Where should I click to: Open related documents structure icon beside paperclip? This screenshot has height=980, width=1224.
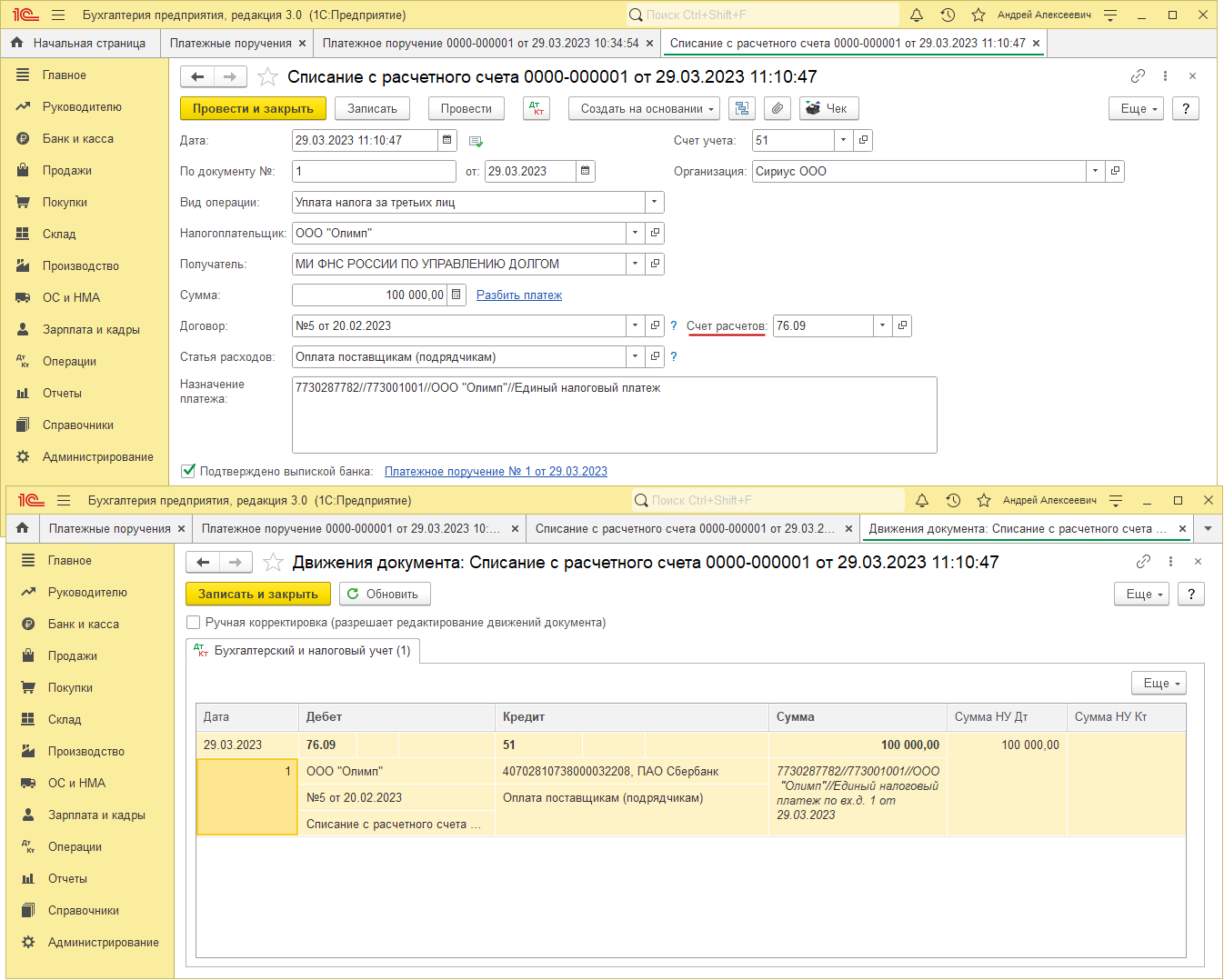point(742,108)
